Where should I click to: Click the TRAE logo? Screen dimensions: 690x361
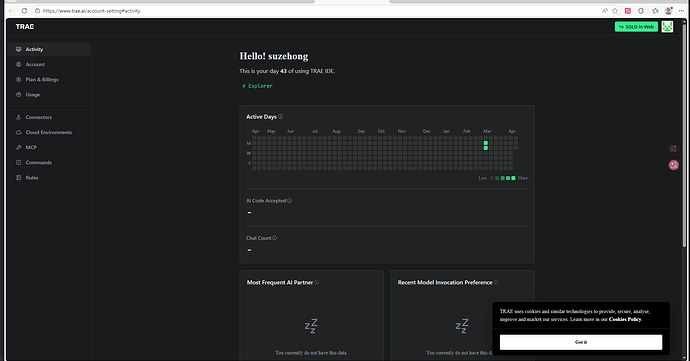click(25, 27)
